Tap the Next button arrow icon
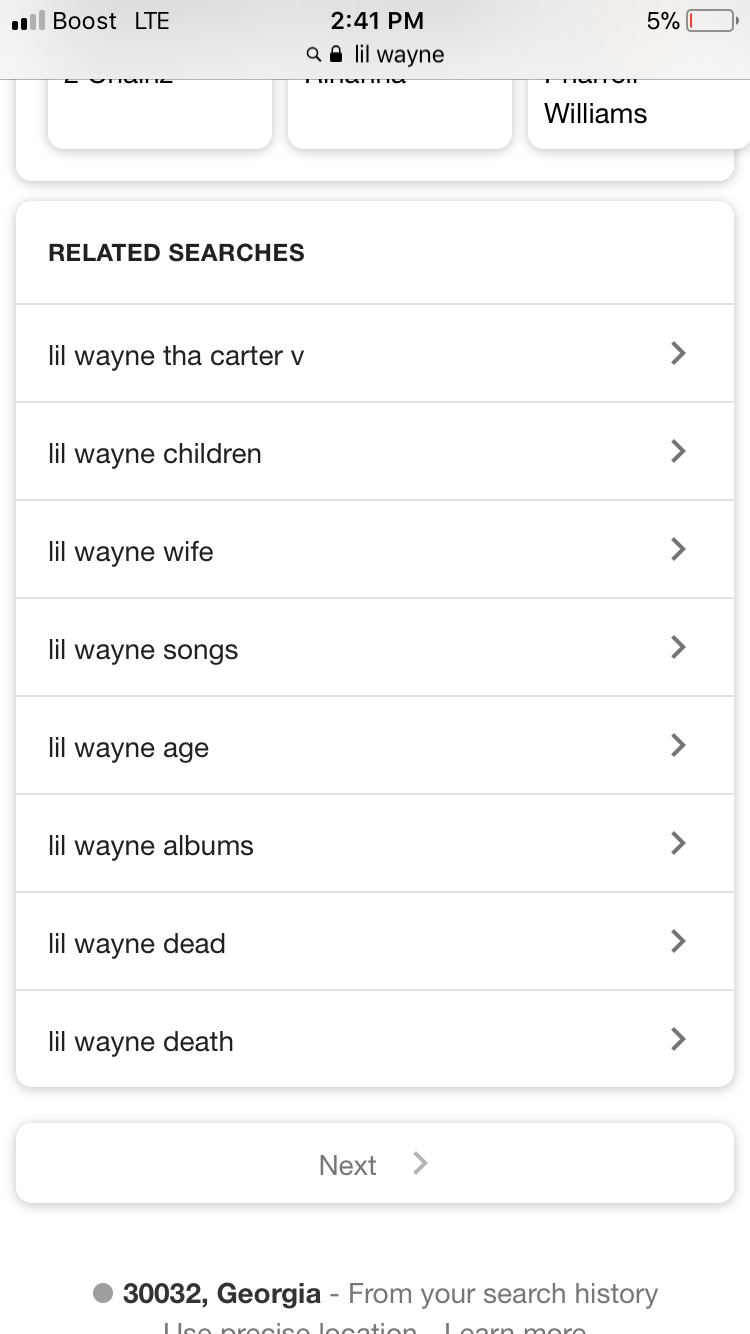 pos(420,1163)
